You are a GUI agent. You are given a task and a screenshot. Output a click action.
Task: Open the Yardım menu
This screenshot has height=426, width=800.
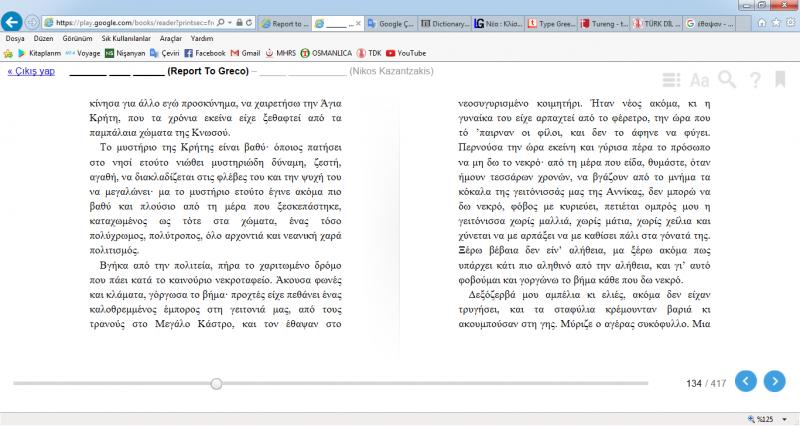[x=202, y=38]
